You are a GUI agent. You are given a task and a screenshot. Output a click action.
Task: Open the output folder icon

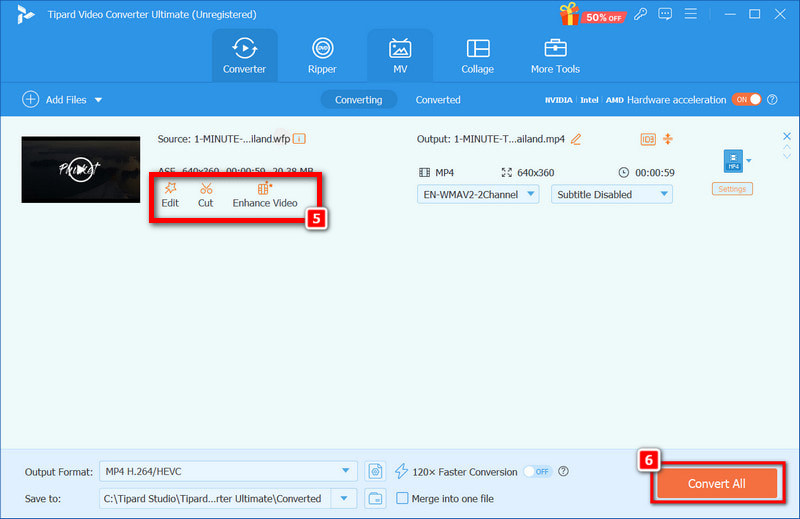click(376, 499)
